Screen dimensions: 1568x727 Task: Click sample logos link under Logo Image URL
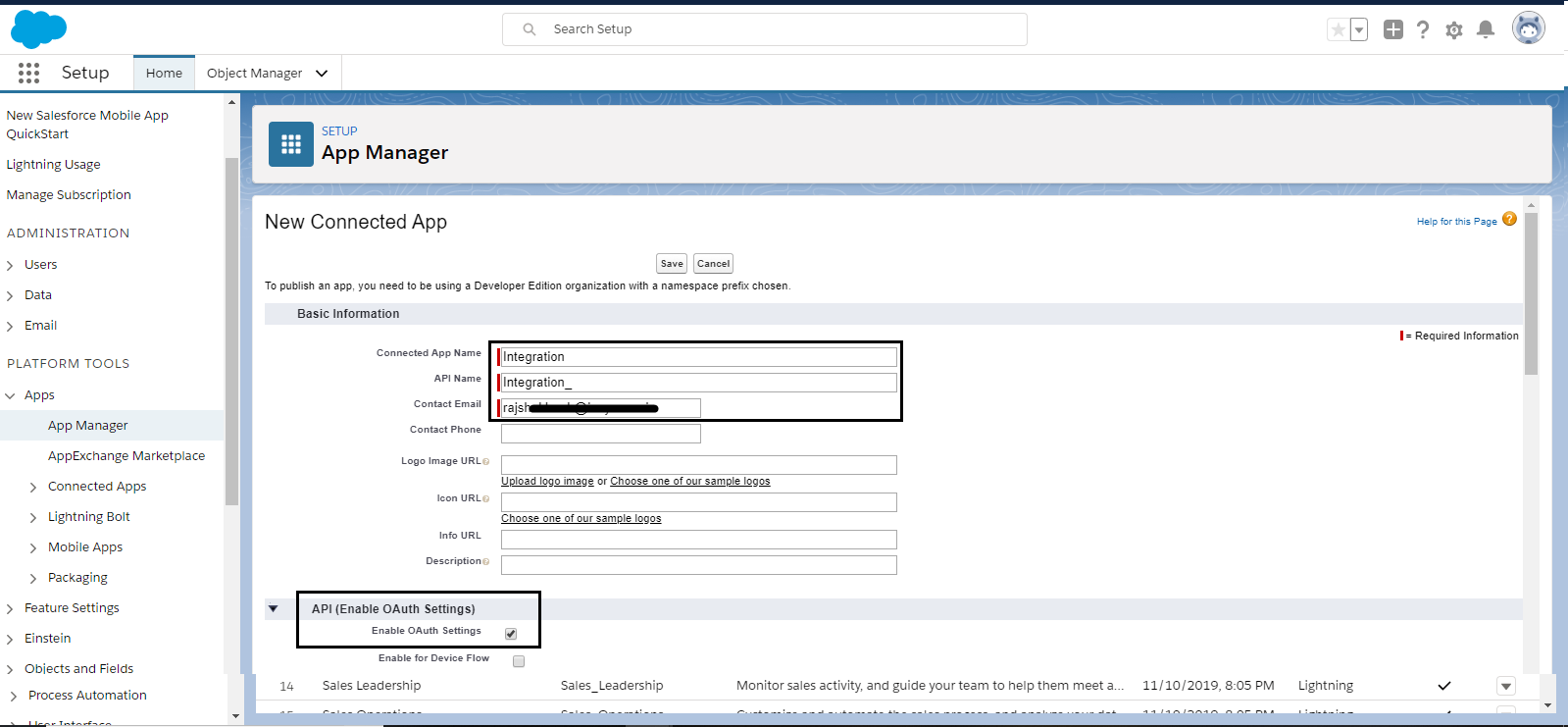[x=690, y=481]
